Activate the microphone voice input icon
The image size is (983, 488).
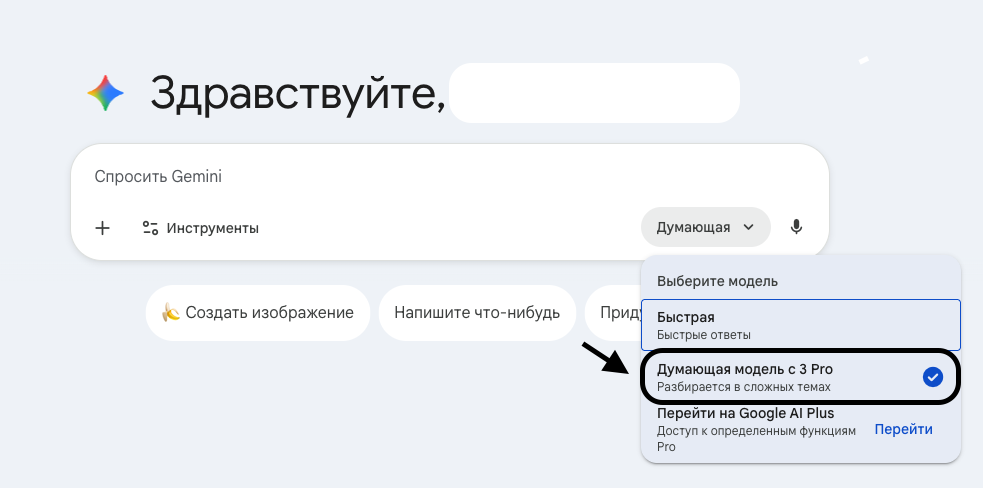[x=796, y=227]
